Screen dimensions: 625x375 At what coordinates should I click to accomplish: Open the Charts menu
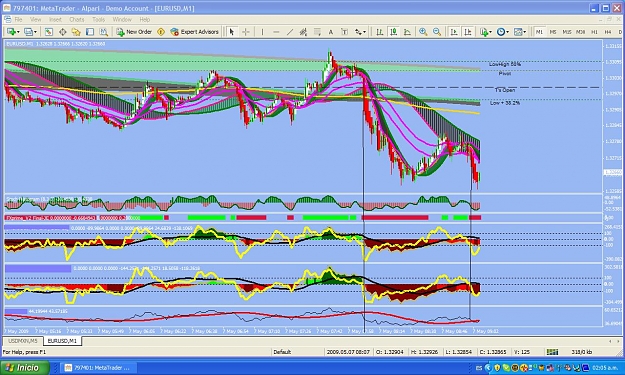(x=77, y=20)
